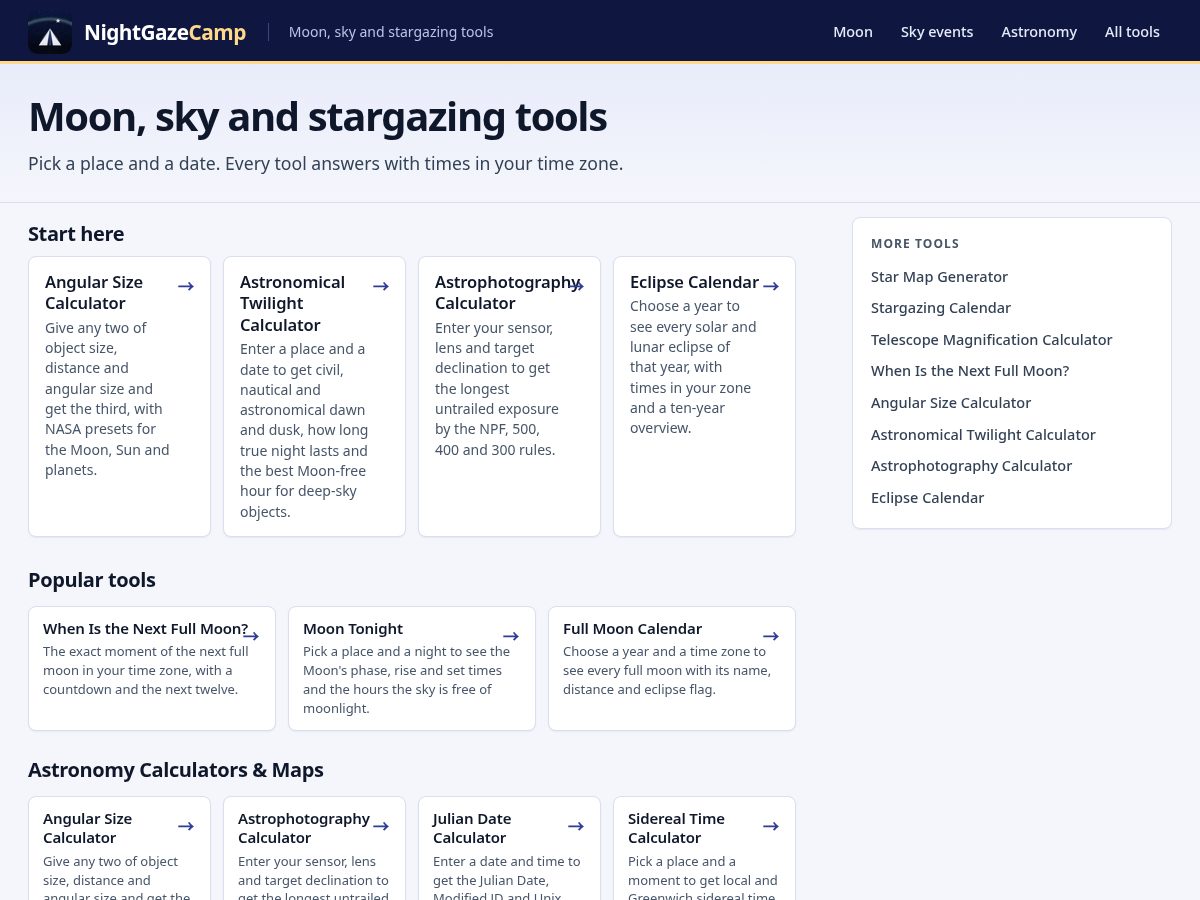
Task: Click the arrow on the Astrophotography Calculator card under Astronomy Calculators
Action: (381, 826)
